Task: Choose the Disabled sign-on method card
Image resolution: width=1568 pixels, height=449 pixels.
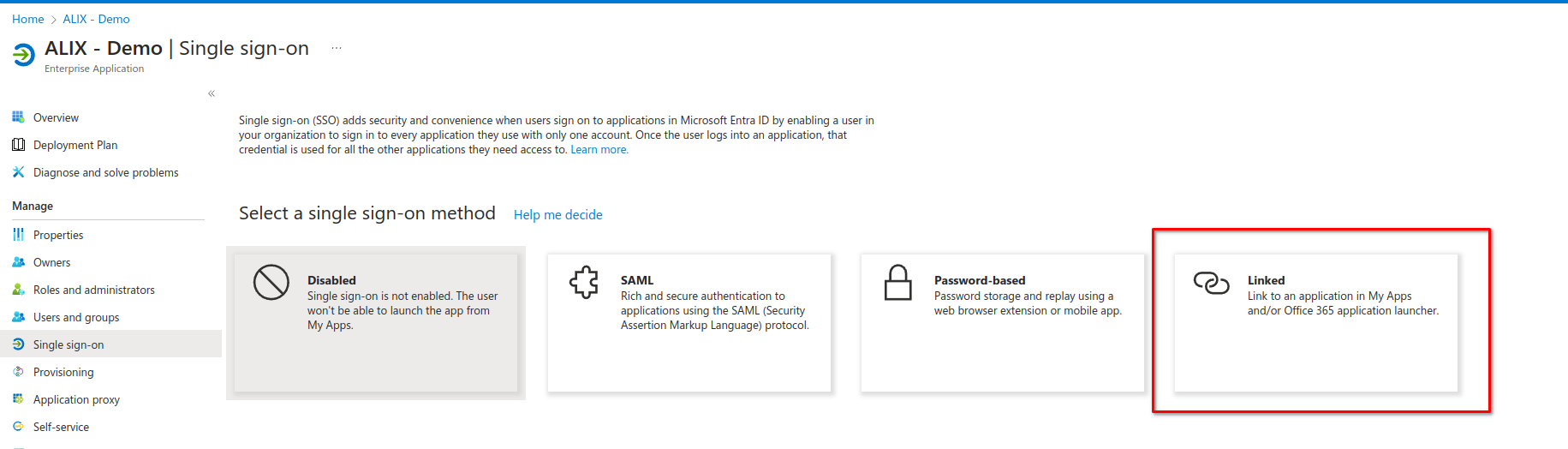Action: pyautogui.click(x=376, y=323)
